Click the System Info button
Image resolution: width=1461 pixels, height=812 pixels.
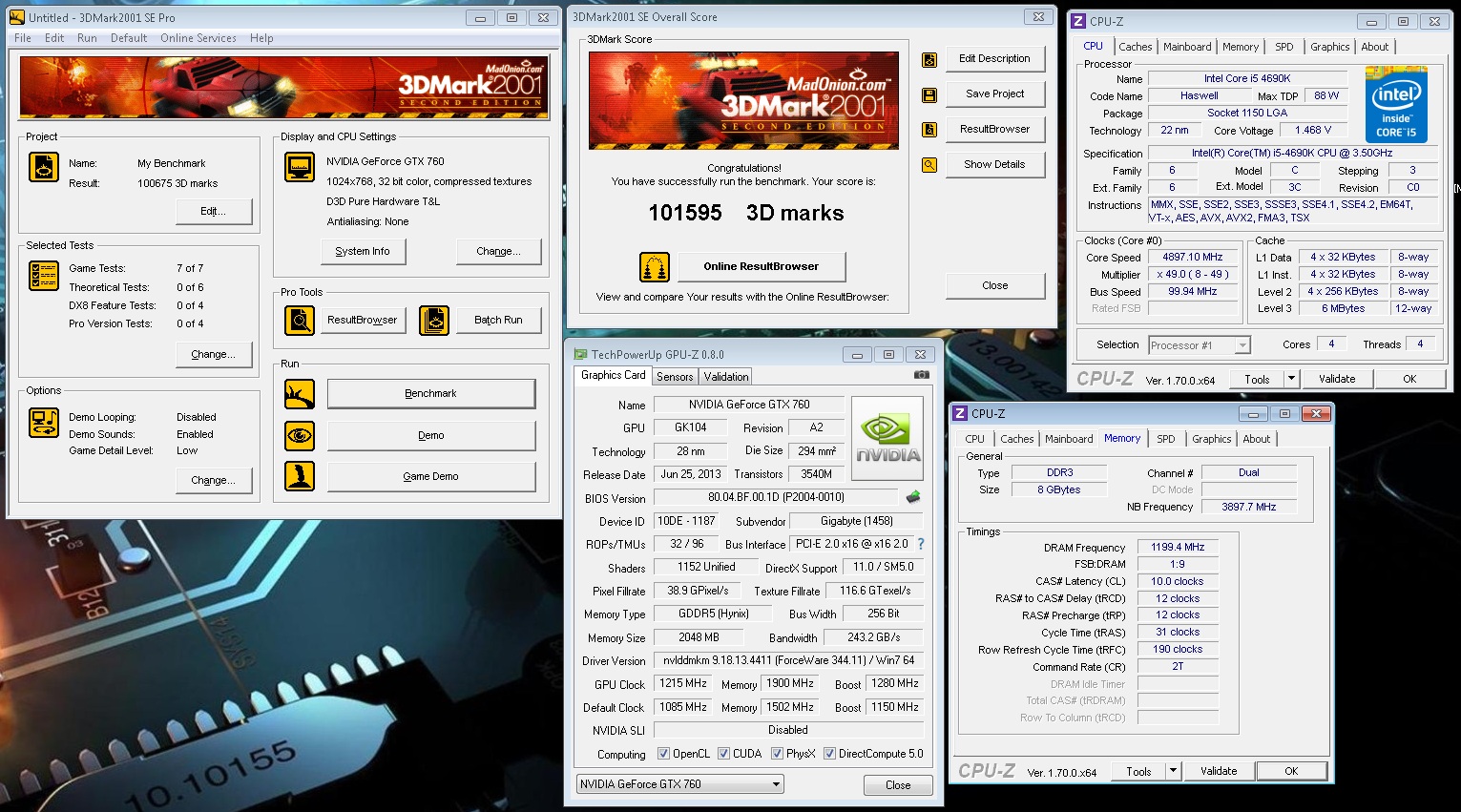pos(363,251)
